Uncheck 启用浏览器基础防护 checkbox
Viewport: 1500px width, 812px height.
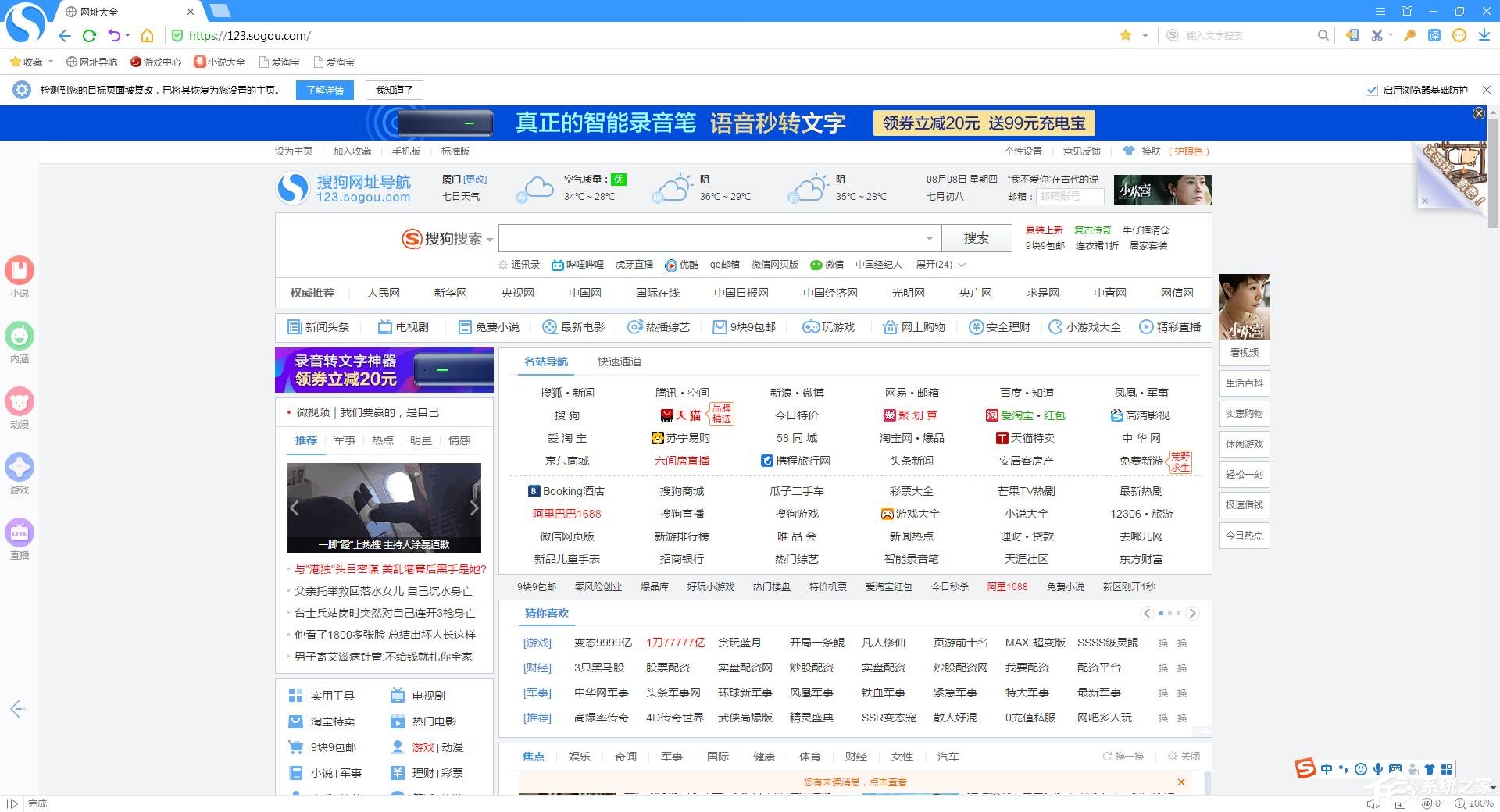pos(1371,90)
